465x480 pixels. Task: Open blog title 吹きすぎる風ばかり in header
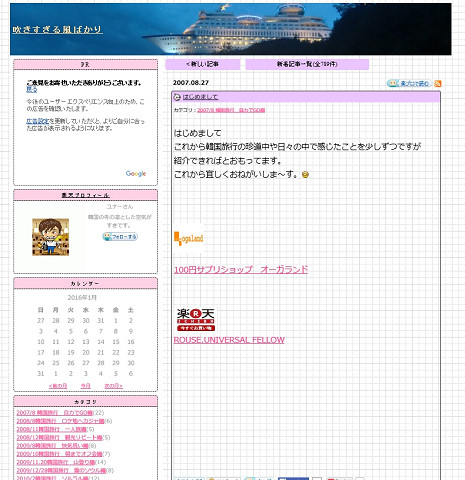pos(57,29)
